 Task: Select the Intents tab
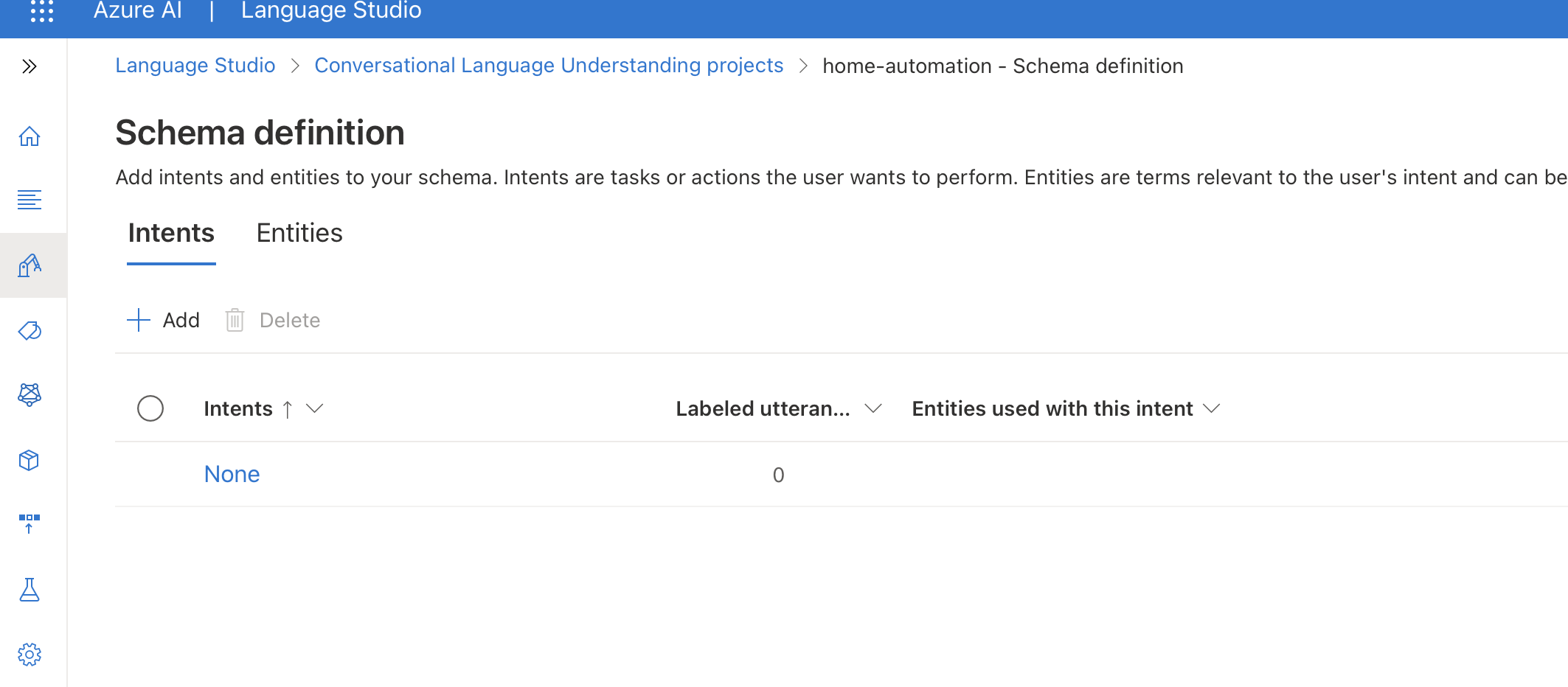click(x=171, y=233)
